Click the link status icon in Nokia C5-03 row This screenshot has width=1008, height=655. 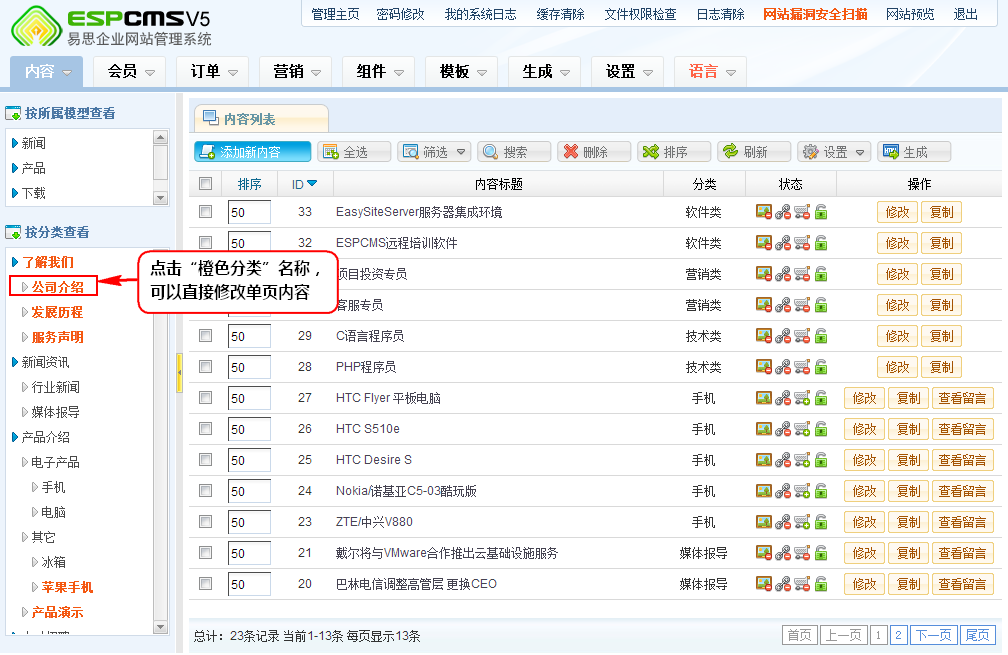point(782,491)
